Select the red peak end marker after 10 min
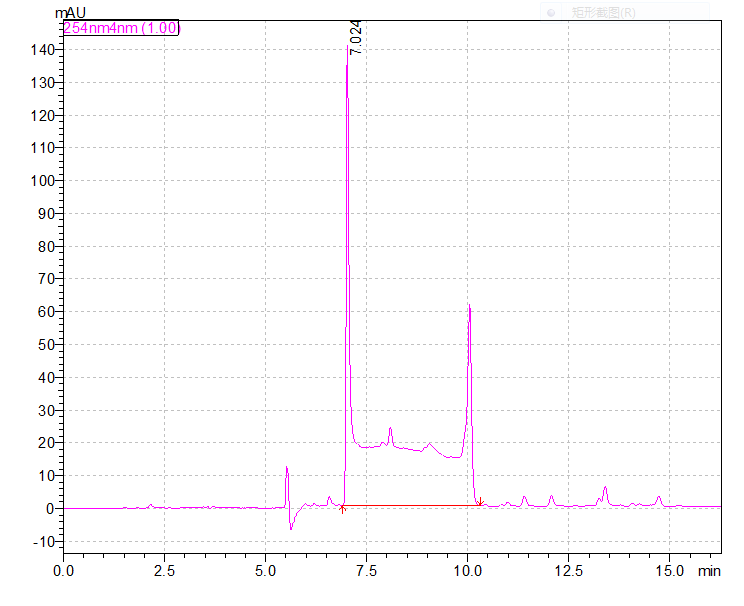Image resolution: width=744 pixels, height=606 pixels. [480, 502]
